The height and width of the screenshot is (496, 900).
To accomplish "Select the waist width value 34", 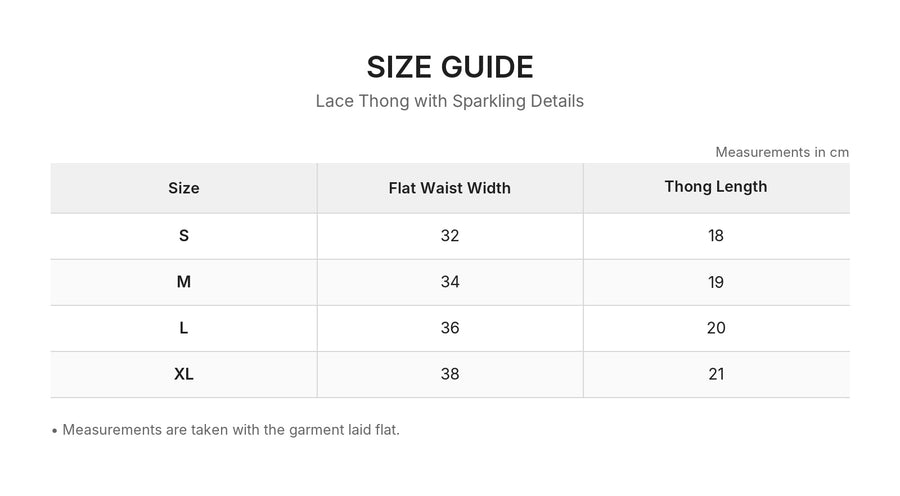I will click(x=450, y=282).
